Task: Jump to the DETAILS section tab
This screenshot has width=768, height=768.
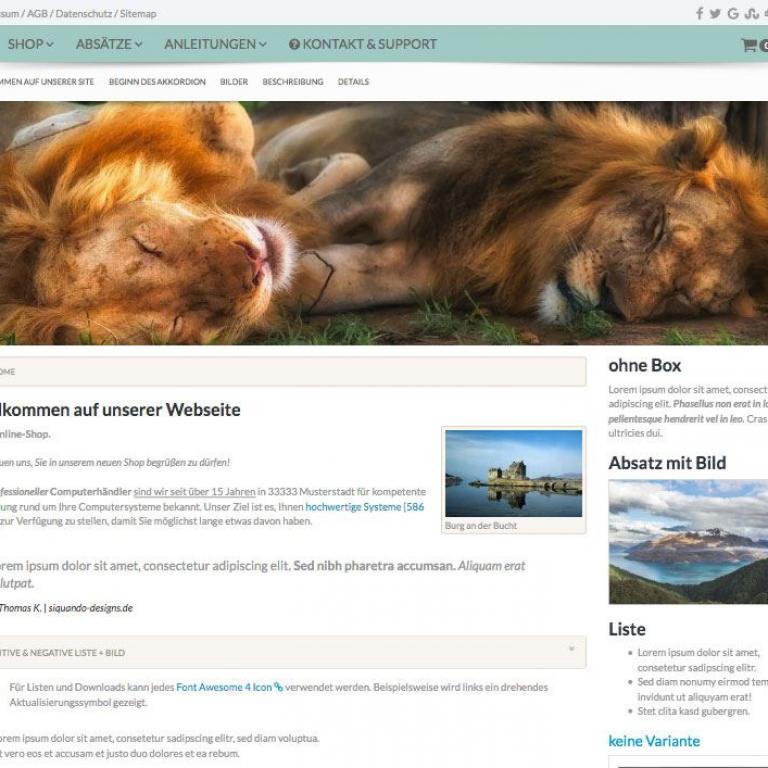Action: [x=353, y=82]
